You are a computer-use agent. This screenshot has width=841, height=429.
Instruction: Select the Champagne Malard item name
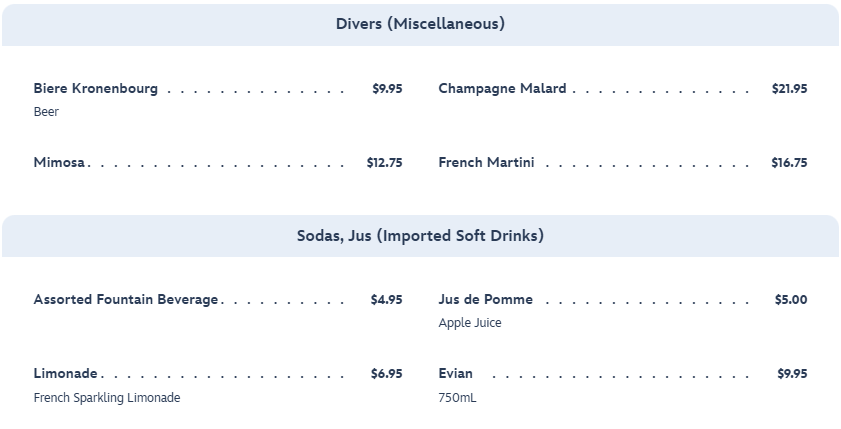pos(502,89)
